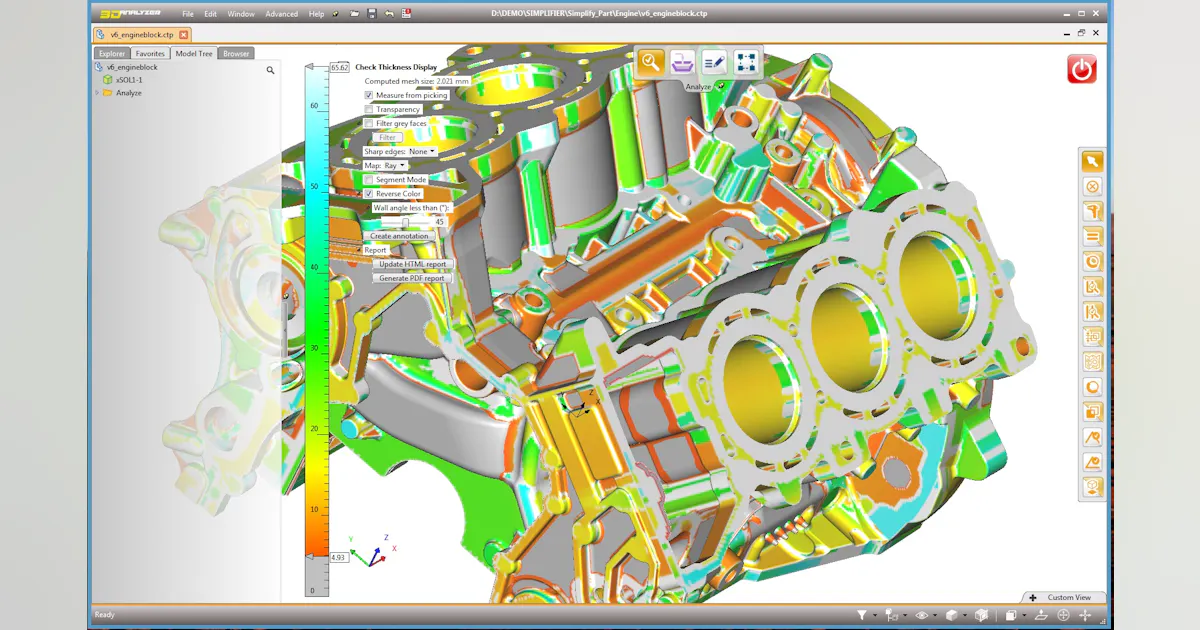The height and width of the screenshot is (630, 1200).
Task: Click the plane icon in bottom bar
Action: [1041, 615]
